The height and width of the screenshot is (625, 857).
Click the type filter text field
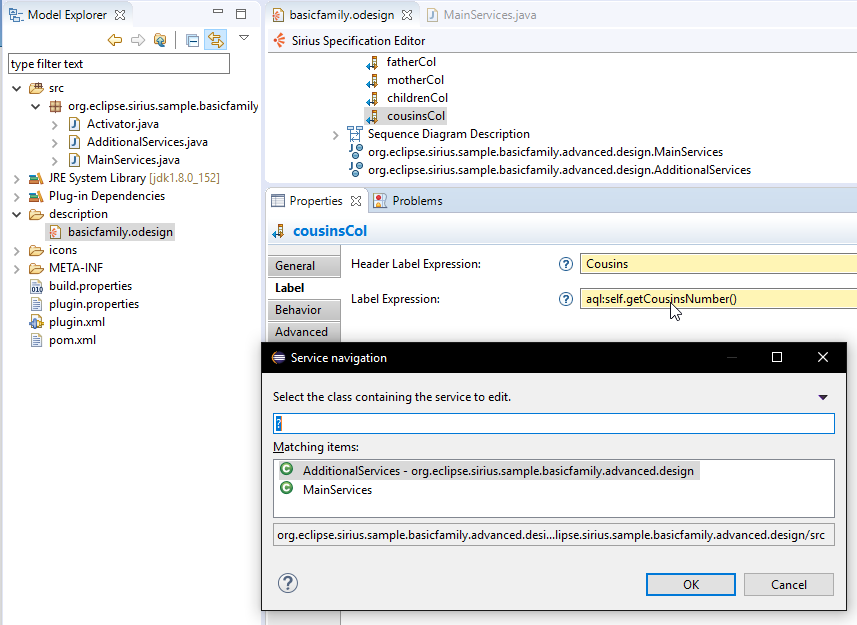pos(119,64)
